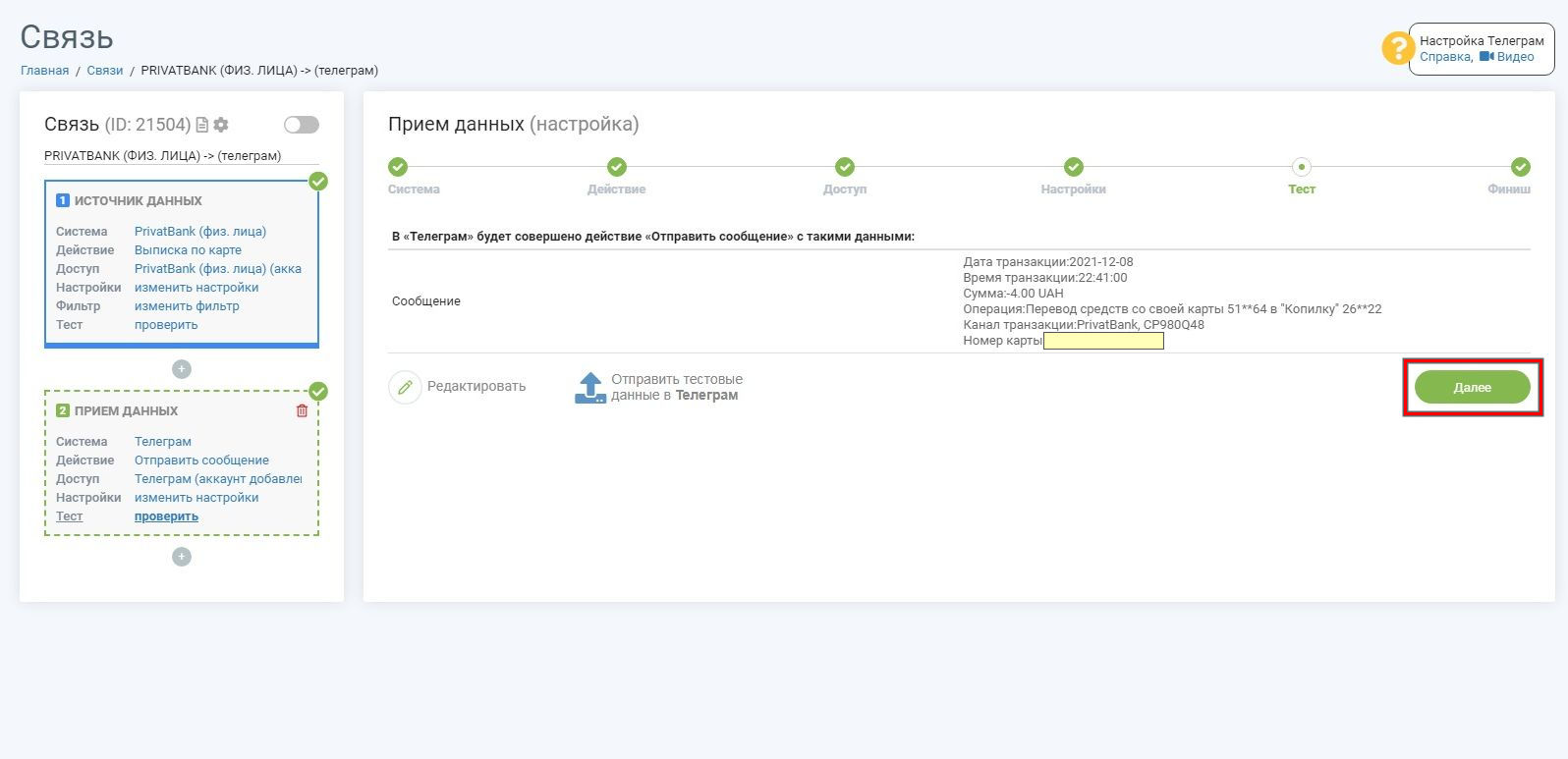Add a step with plus below ИСТОЧНИК ДАННЫХ
The height and width of the screenshot is (759, 1568).
(x=182, y=369)
